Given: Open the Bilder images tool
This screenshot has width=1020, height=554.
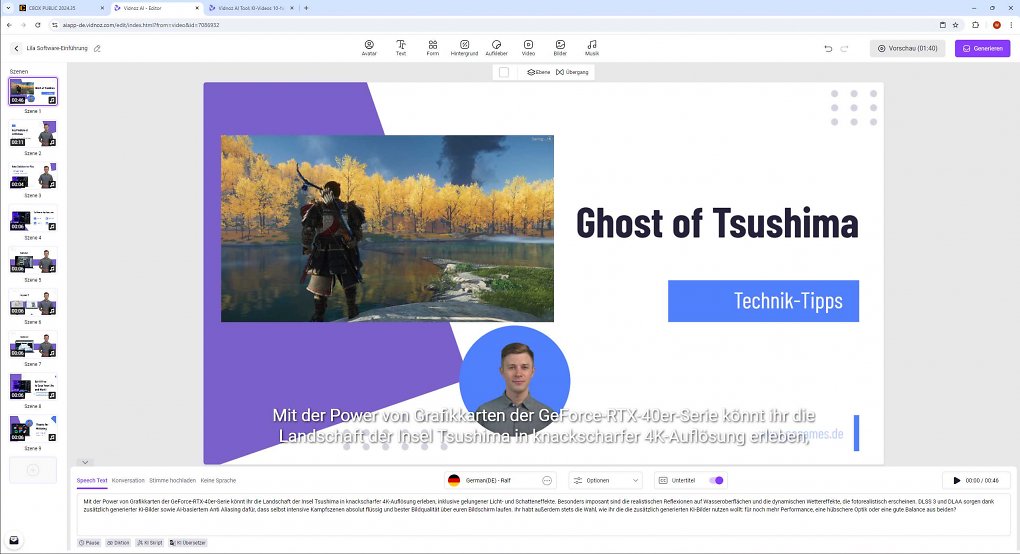Looking at the screenshot, I should (x=560, y=48).
